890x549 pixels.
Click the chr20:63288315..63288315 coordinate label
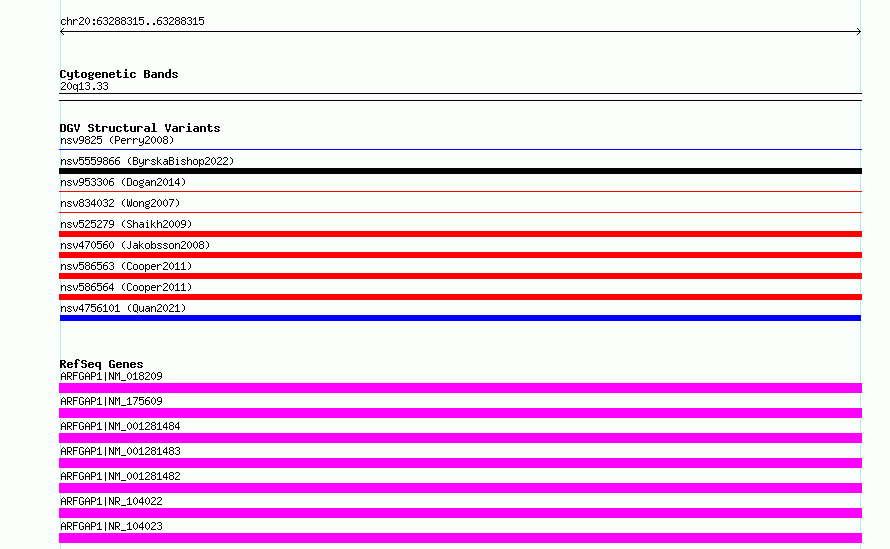coord(132,21)
